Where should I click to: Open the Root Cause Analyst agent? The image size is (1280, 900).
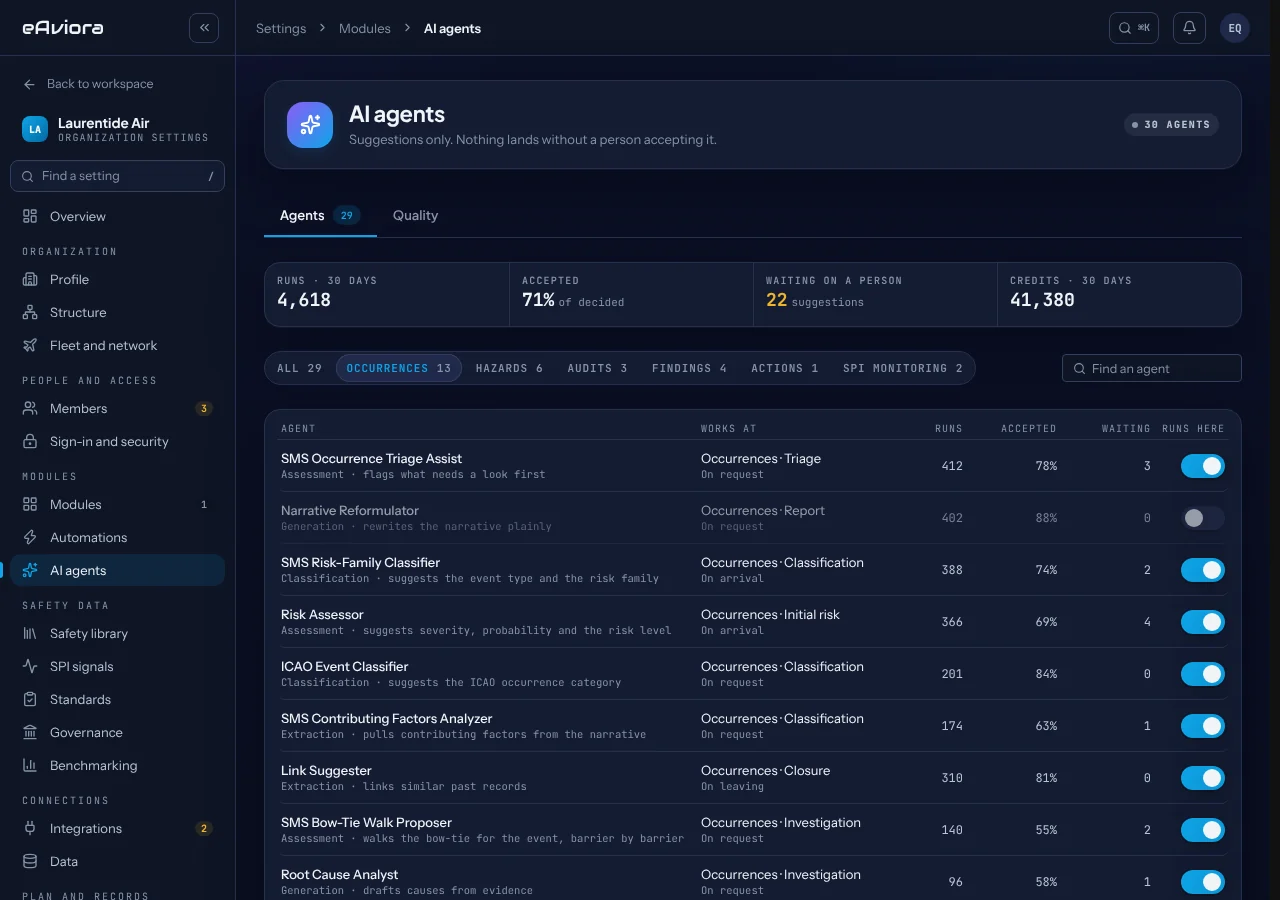[x=339, y=875]
